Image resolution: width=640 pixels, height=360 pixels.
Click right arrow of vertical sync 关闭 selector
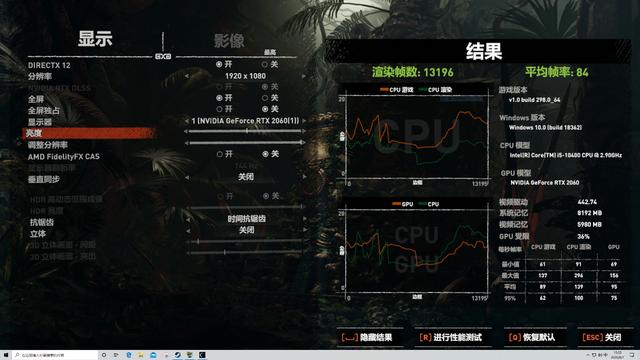304,177
